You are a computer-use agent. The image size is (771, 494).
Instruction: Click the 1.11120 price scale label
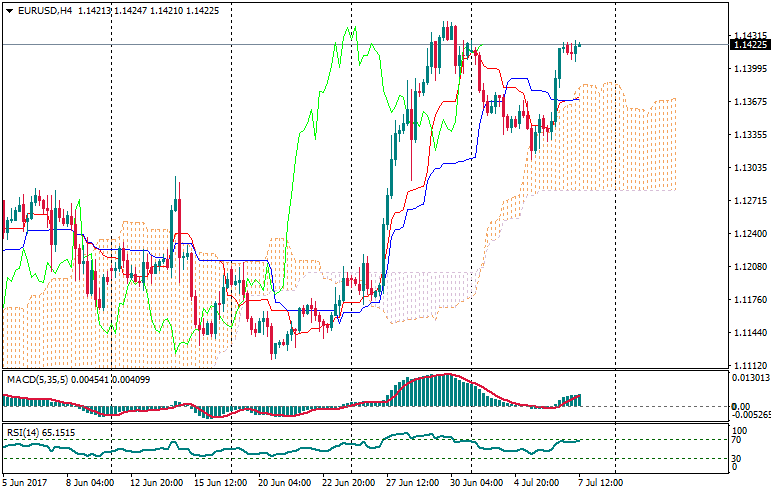coord(750,366)
